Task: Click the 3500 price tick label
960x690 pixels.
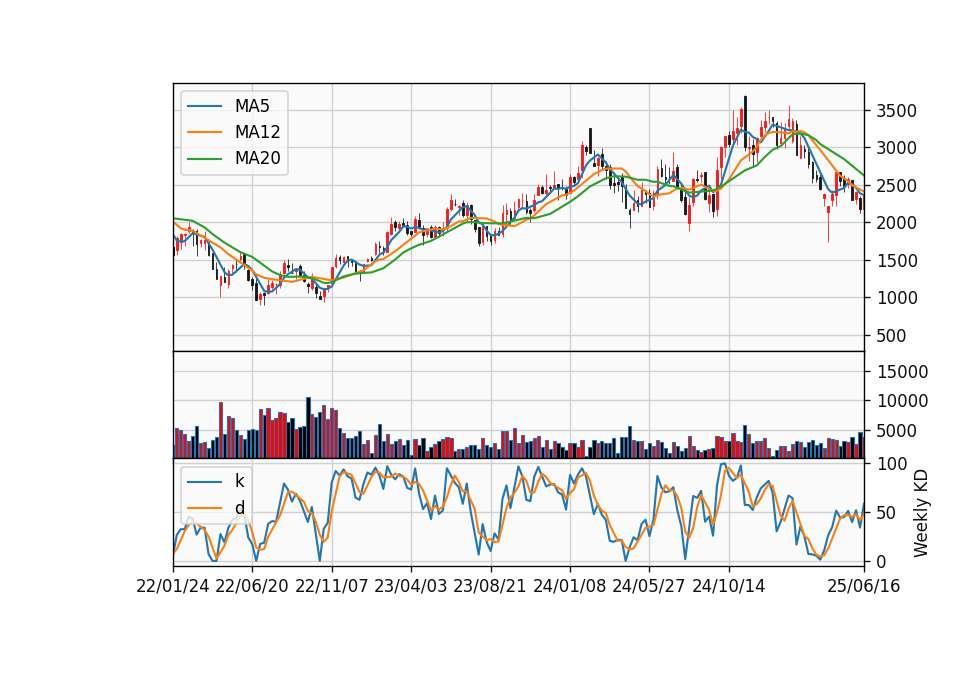Action: 896,111
